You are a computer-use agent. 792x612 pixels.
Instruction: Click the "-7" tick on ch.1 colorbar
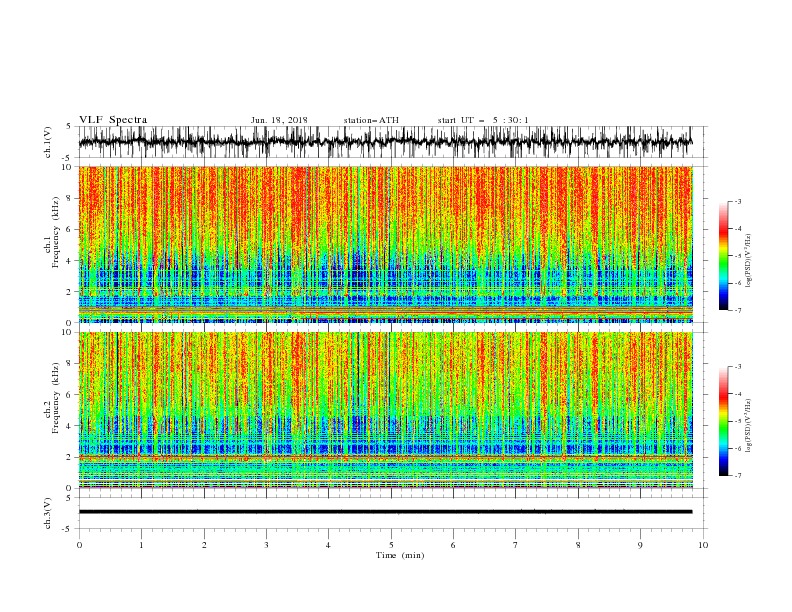tap(738, 310)
